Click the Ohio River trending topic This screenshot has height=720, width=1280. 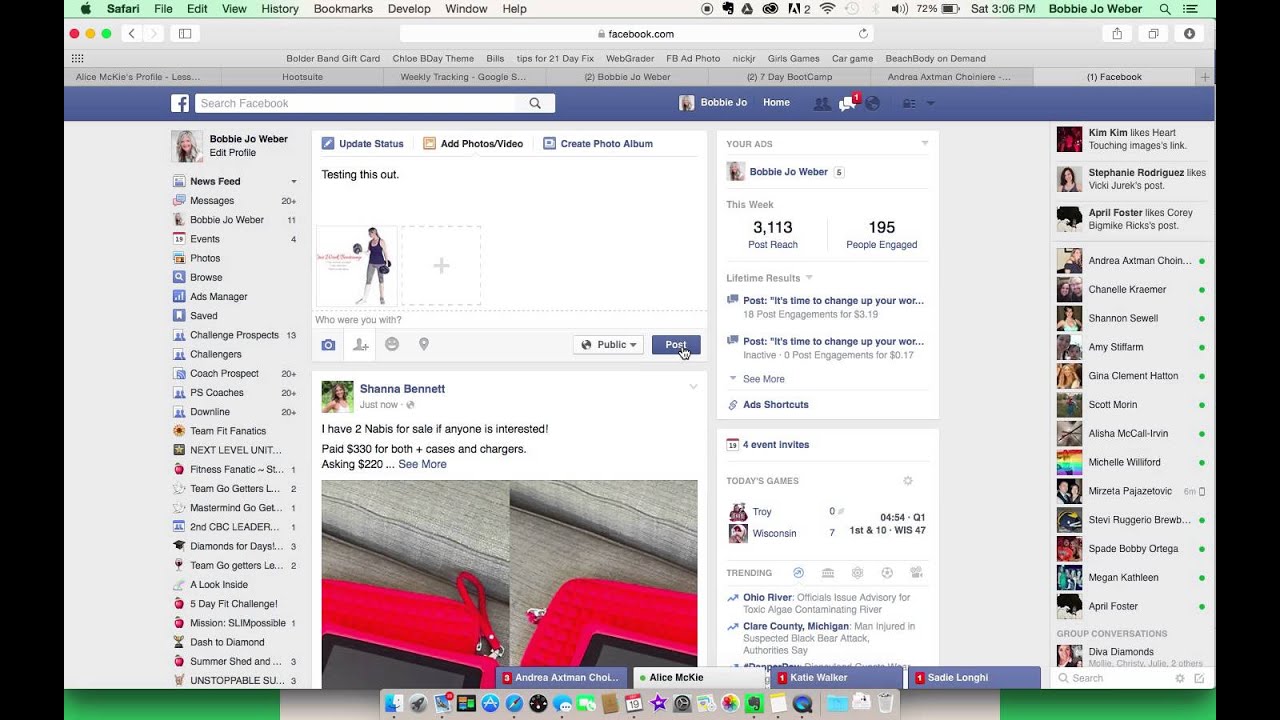coord(767,598)
